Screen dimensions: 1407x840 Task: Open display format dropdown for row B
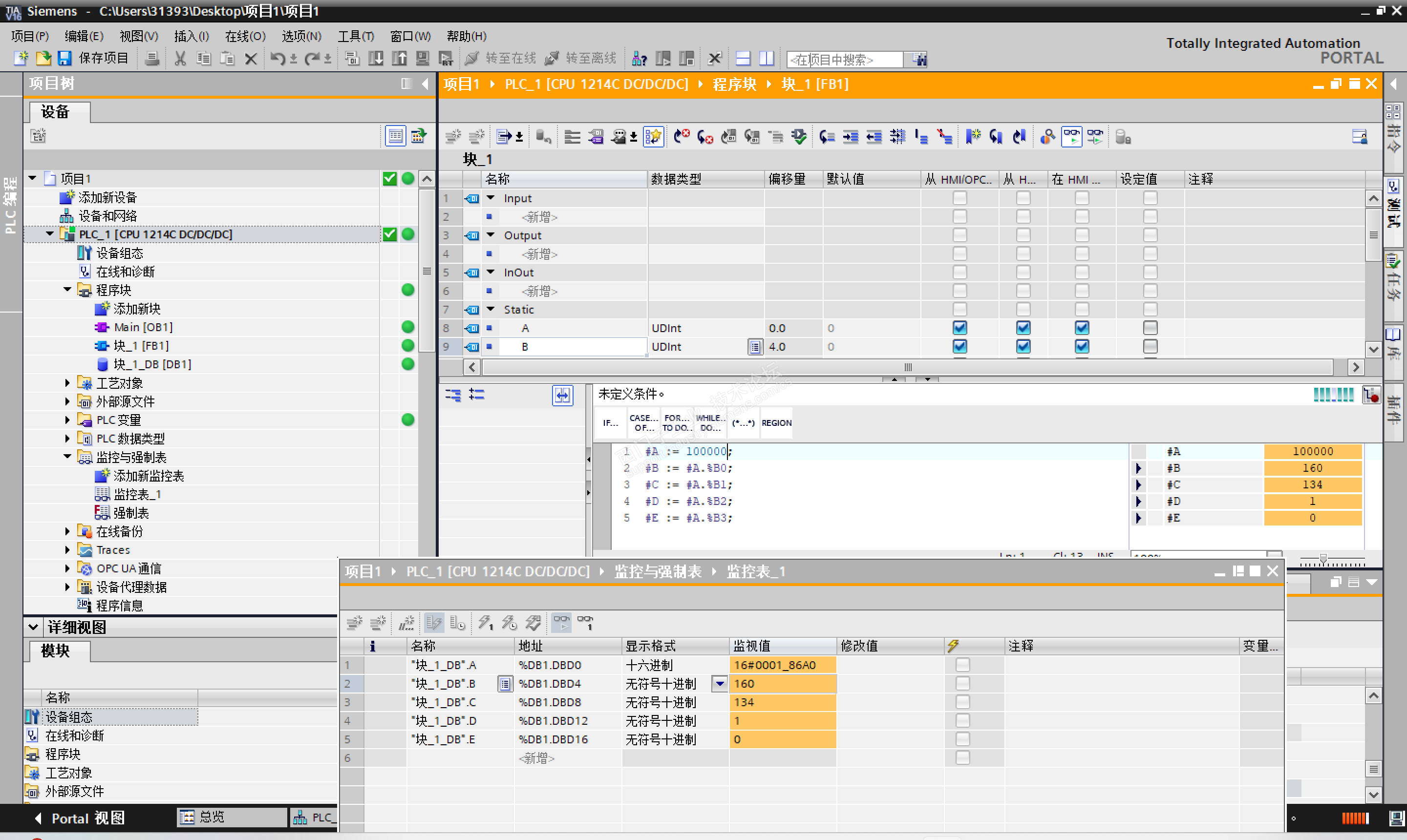pyautogui.click(x=719, y=683)
